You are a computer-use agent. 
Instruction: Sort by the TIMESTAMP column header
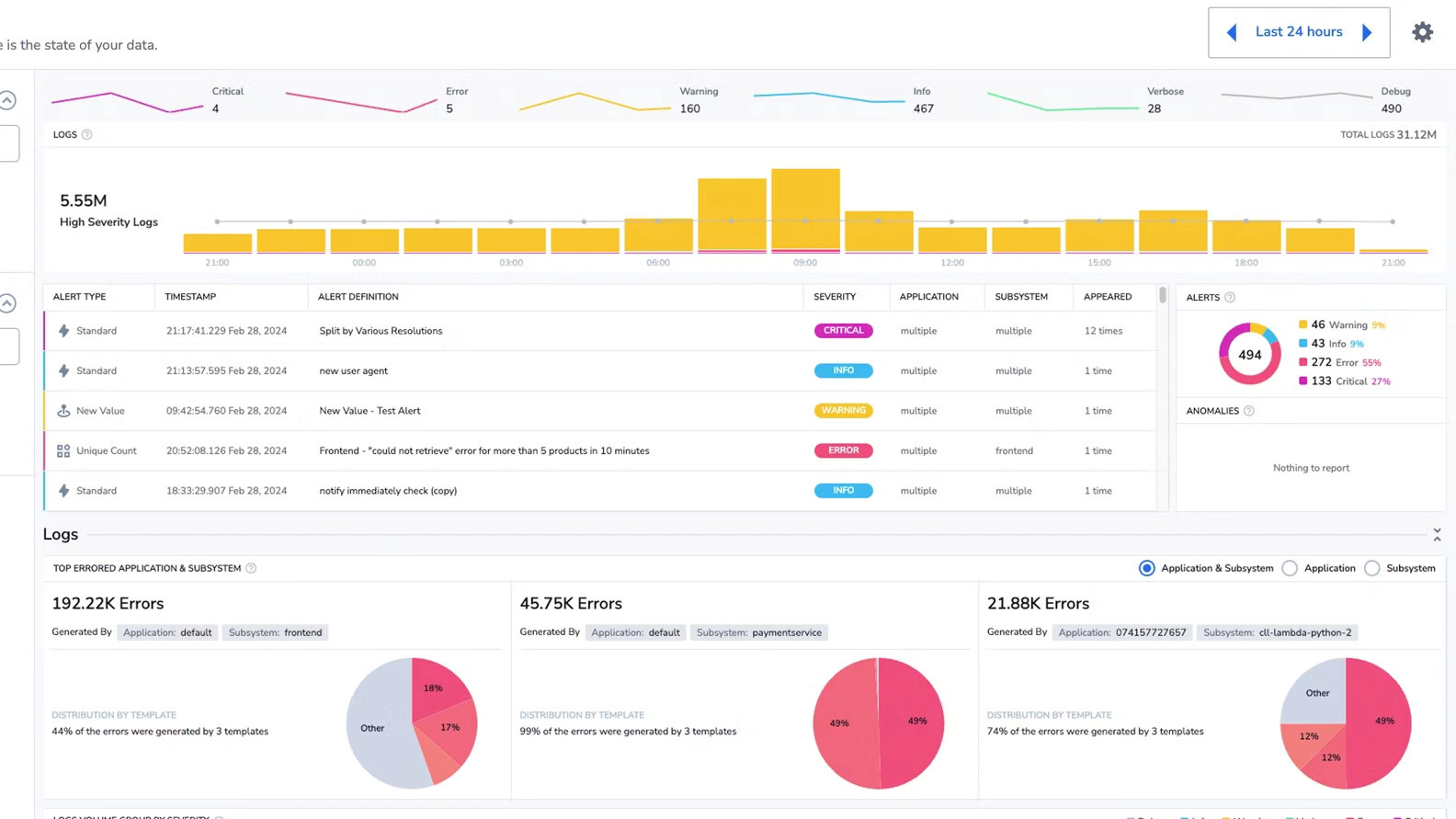pyautogui.click(x=190, y=297)
